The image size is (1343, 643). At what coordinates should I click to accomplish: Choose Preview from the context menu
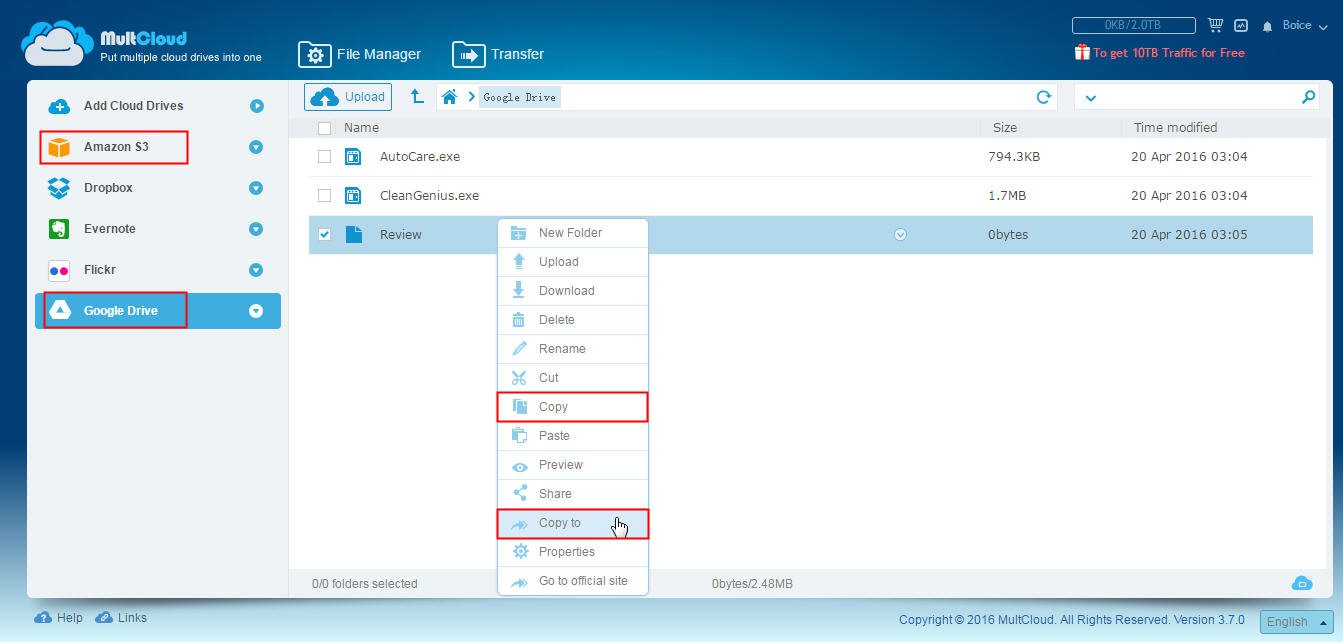coord(573,465)
